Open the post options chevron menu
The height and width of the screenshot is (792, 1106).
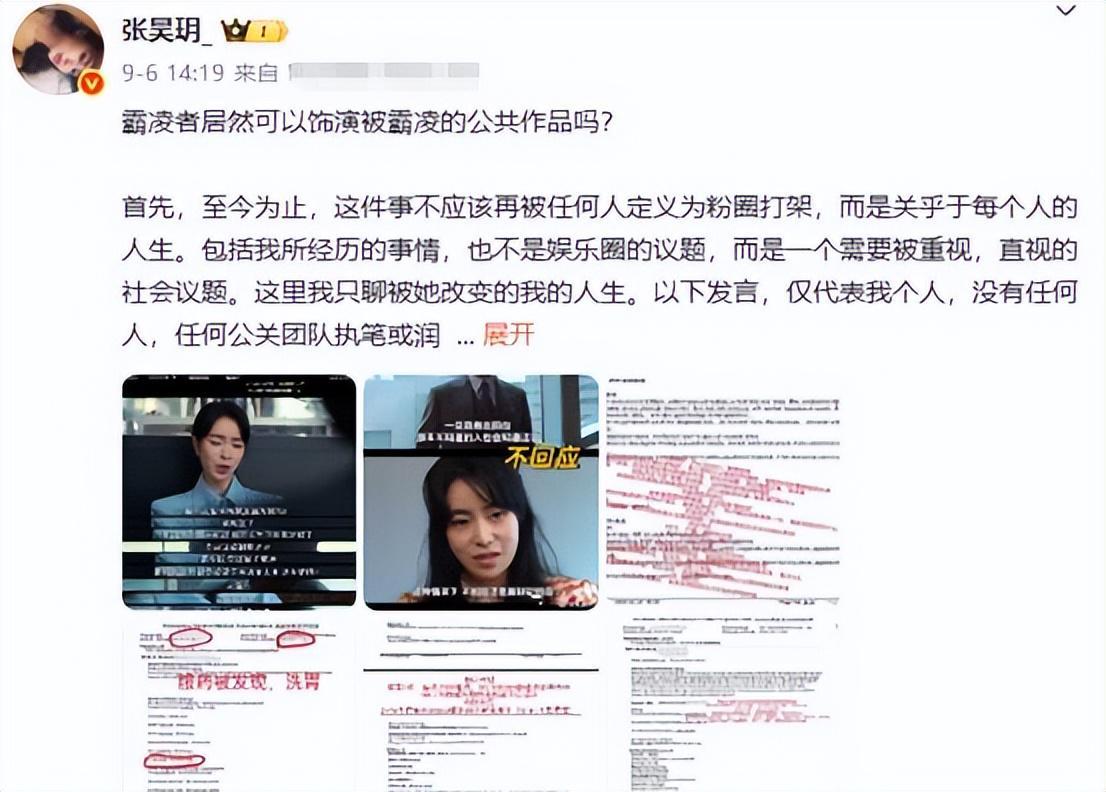click(x=1065, y=11)
